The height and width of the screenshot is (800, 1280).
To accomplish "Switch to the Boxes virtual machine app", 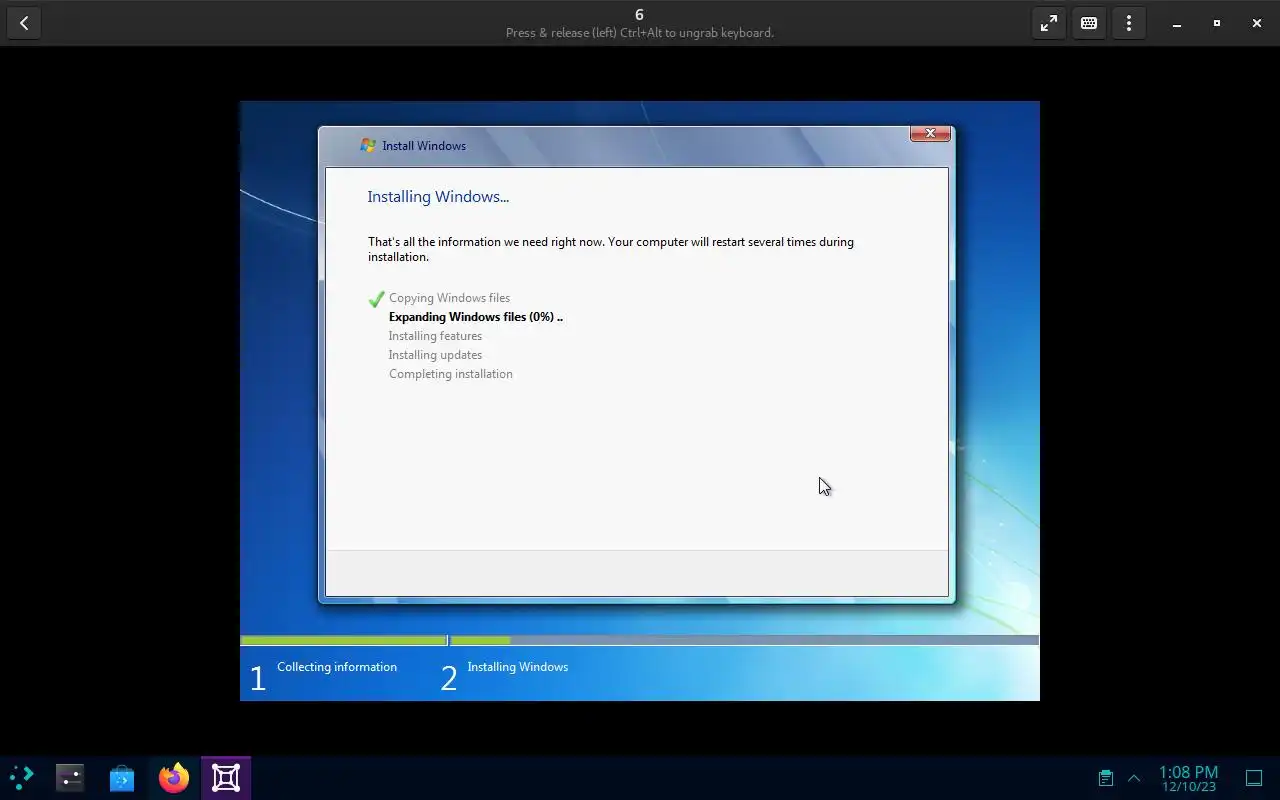I will (x=226, y=777).
